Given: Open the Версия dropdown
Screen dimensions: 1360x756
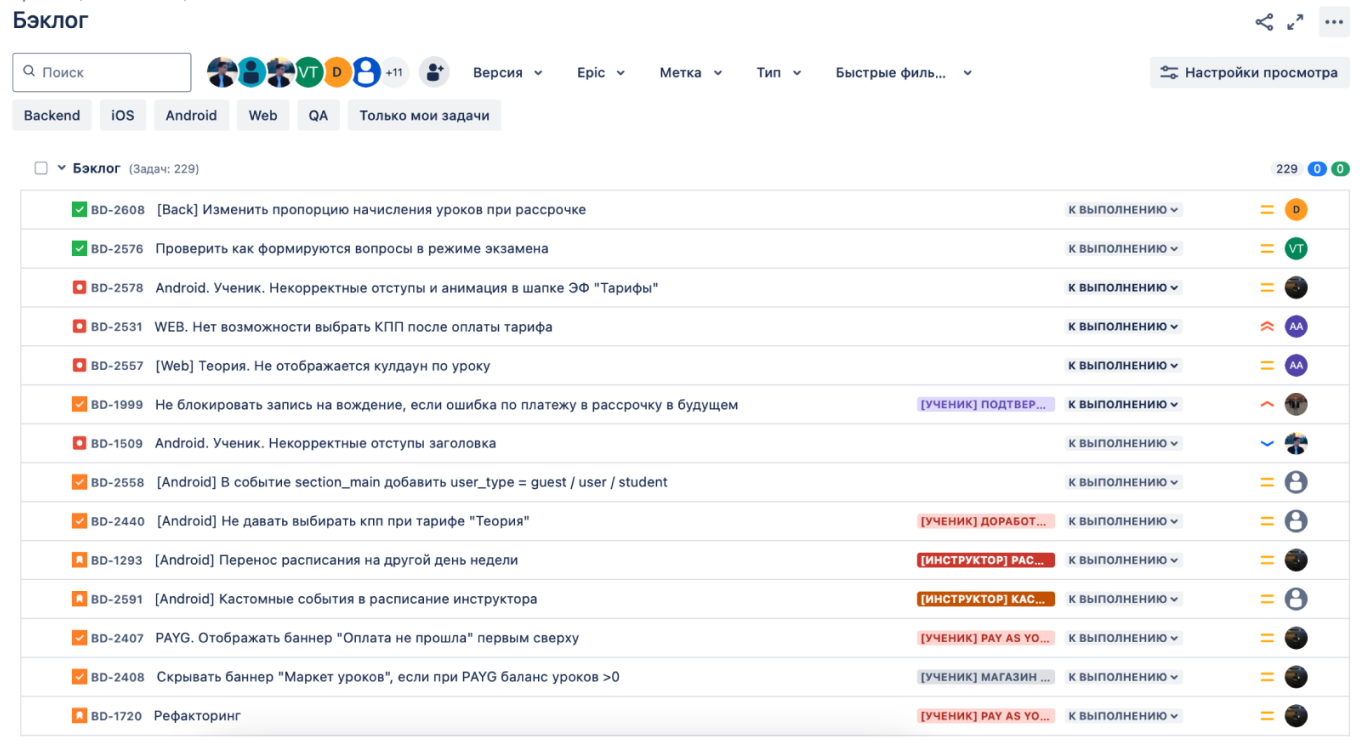Looking at the screenshot, I should (507, 72).
